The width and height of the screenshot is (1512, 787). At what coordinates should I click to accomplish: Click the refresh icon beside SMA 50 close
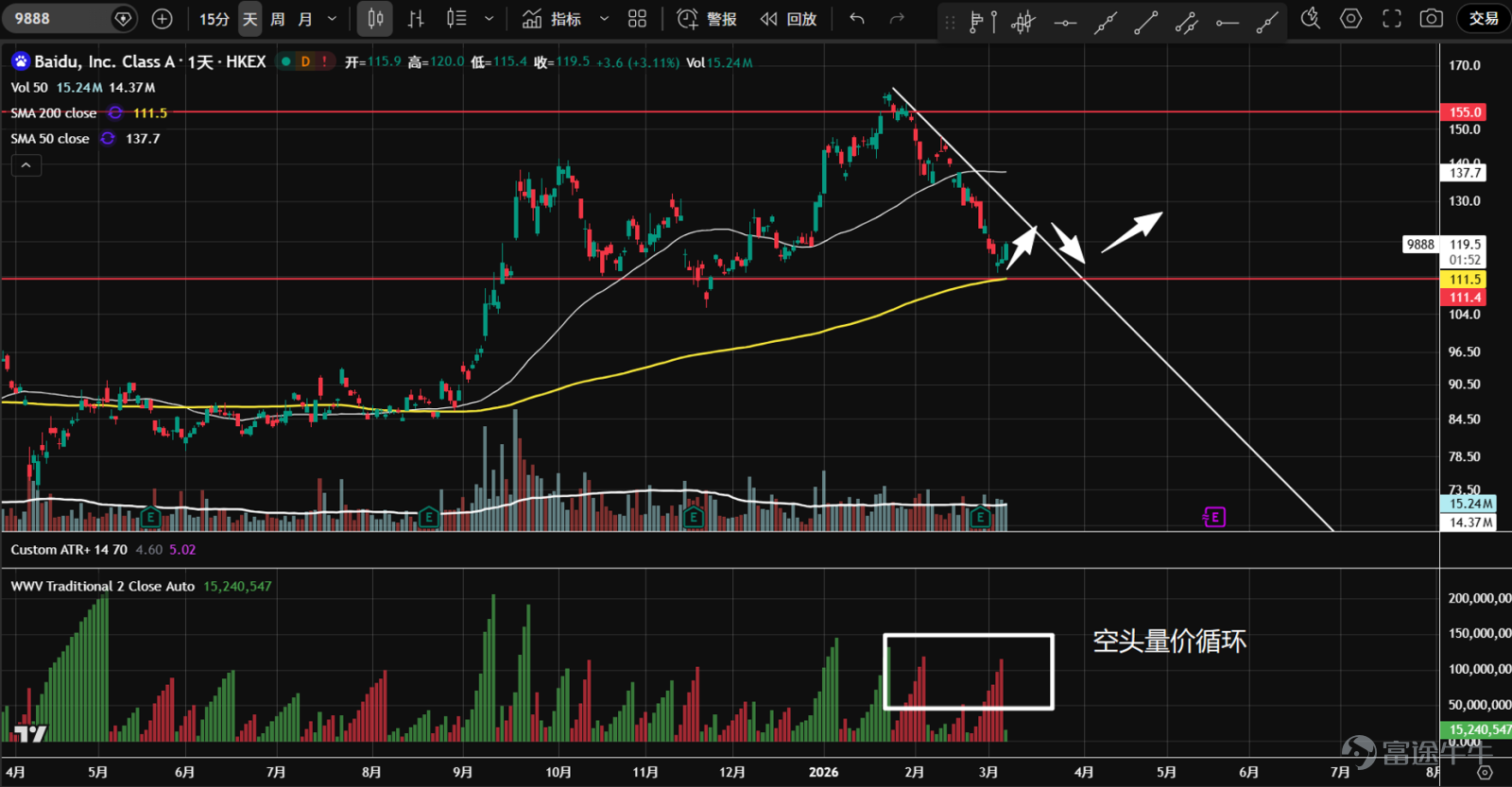point(108,138)
